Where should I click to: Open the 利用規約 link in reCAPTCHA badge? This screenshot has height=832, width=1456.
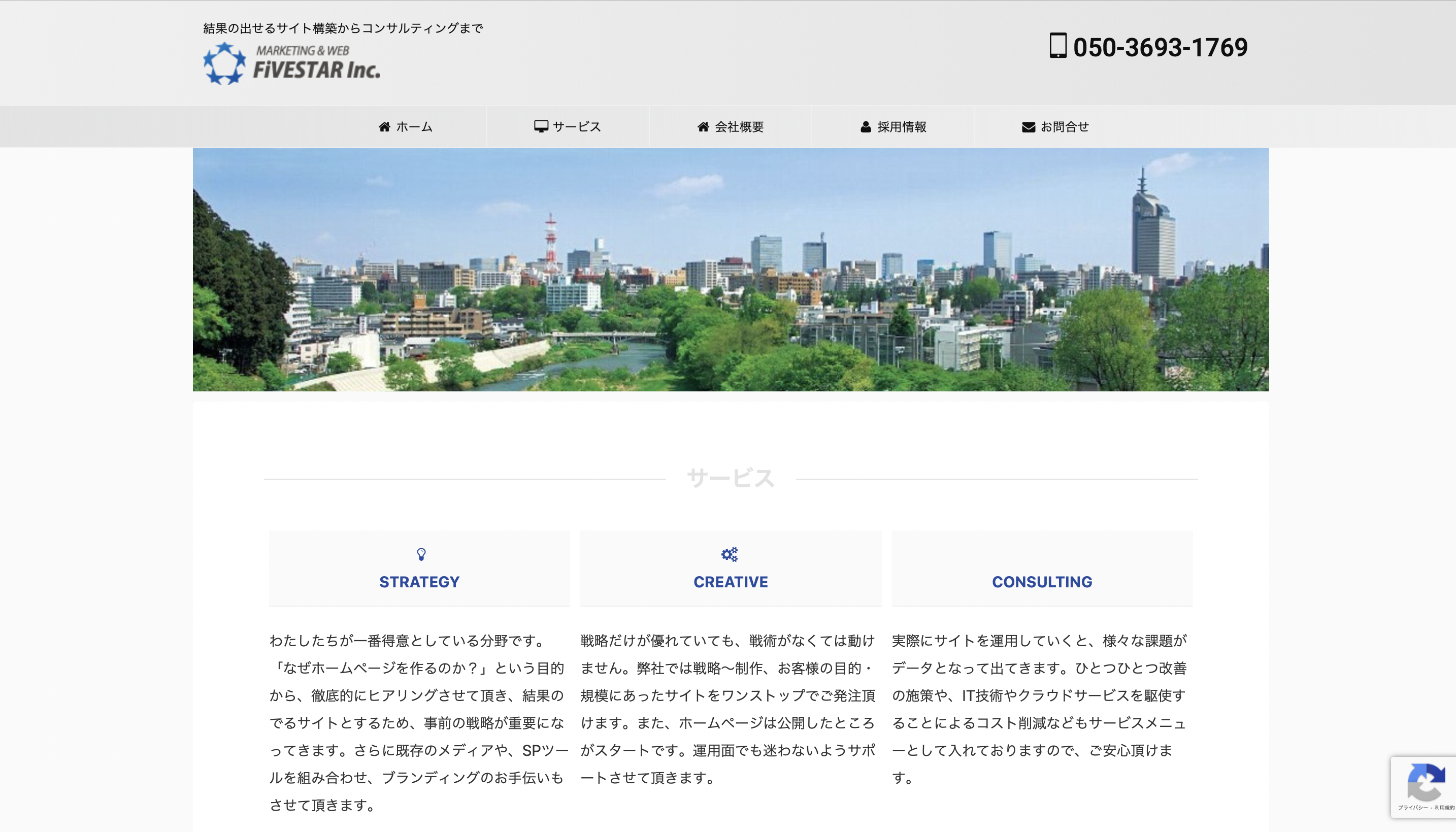[1444, 808]
